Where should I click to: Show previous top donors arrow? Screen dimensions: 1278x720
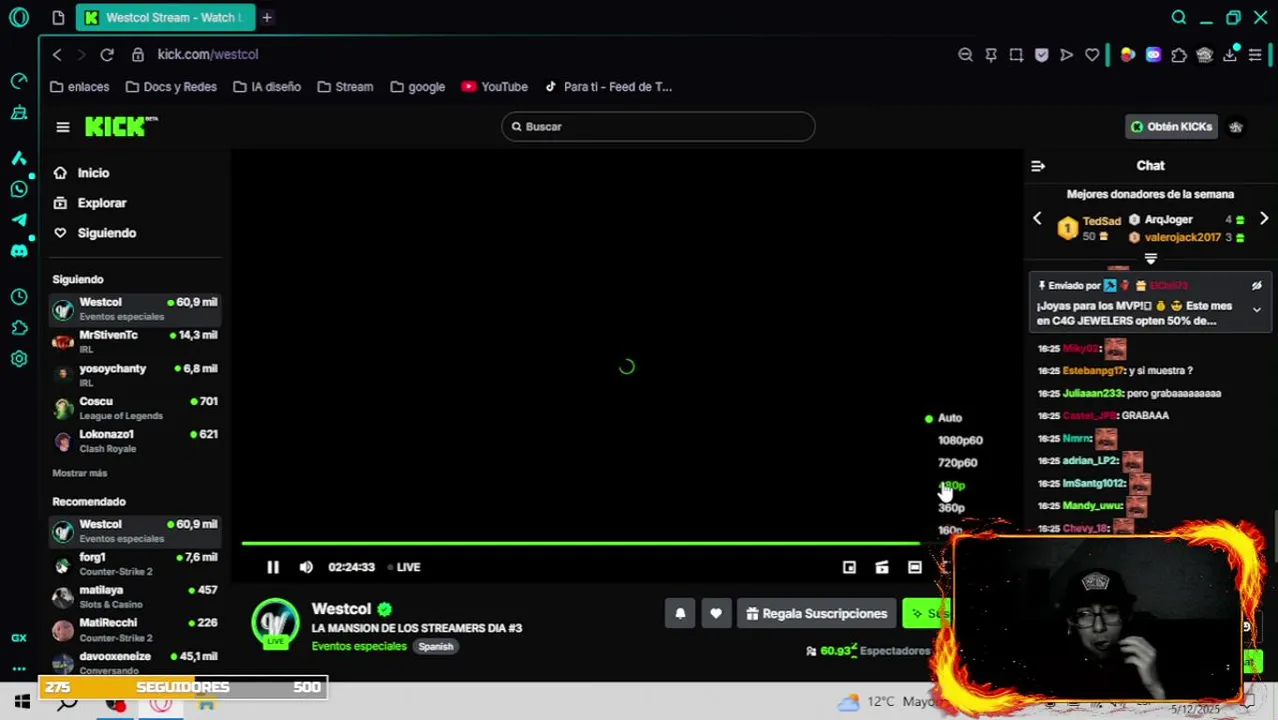[1037, 219]
